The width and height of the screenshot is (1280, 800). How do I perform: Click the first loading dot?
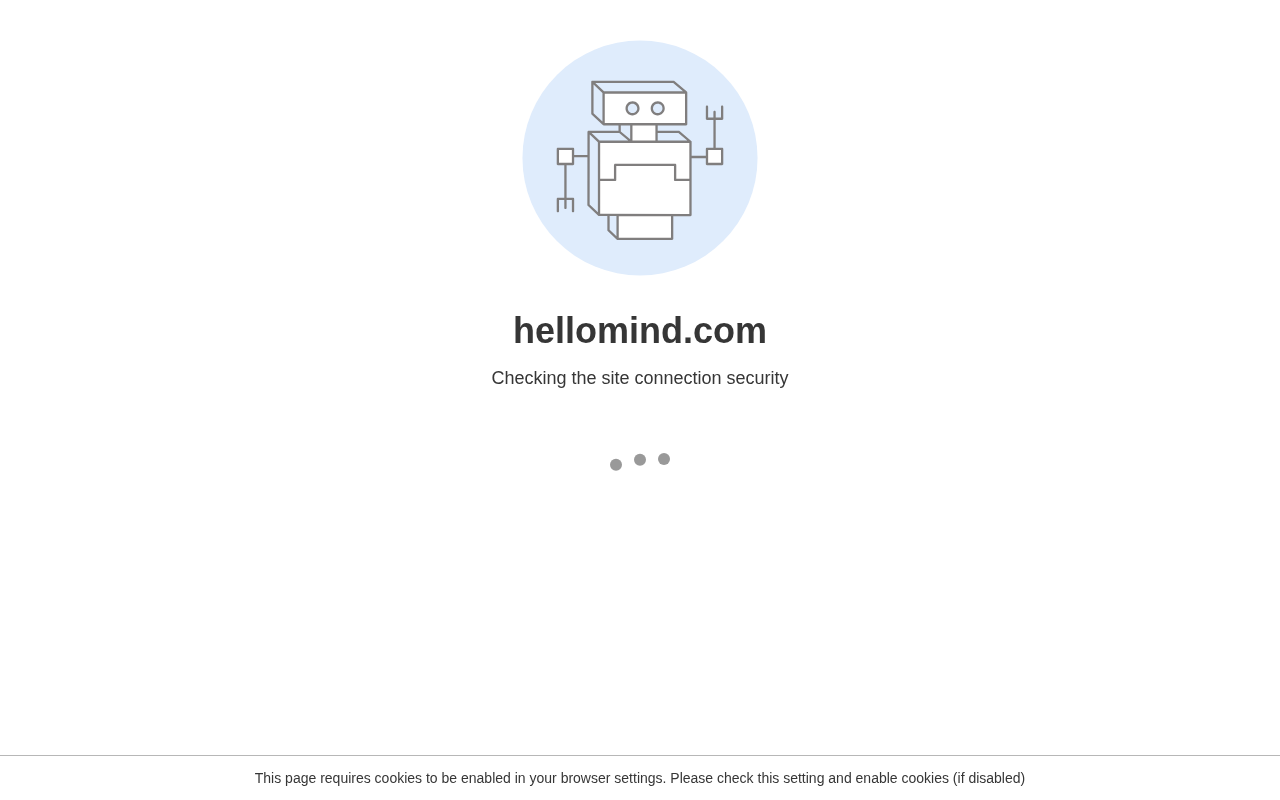[x=616, y=464]
